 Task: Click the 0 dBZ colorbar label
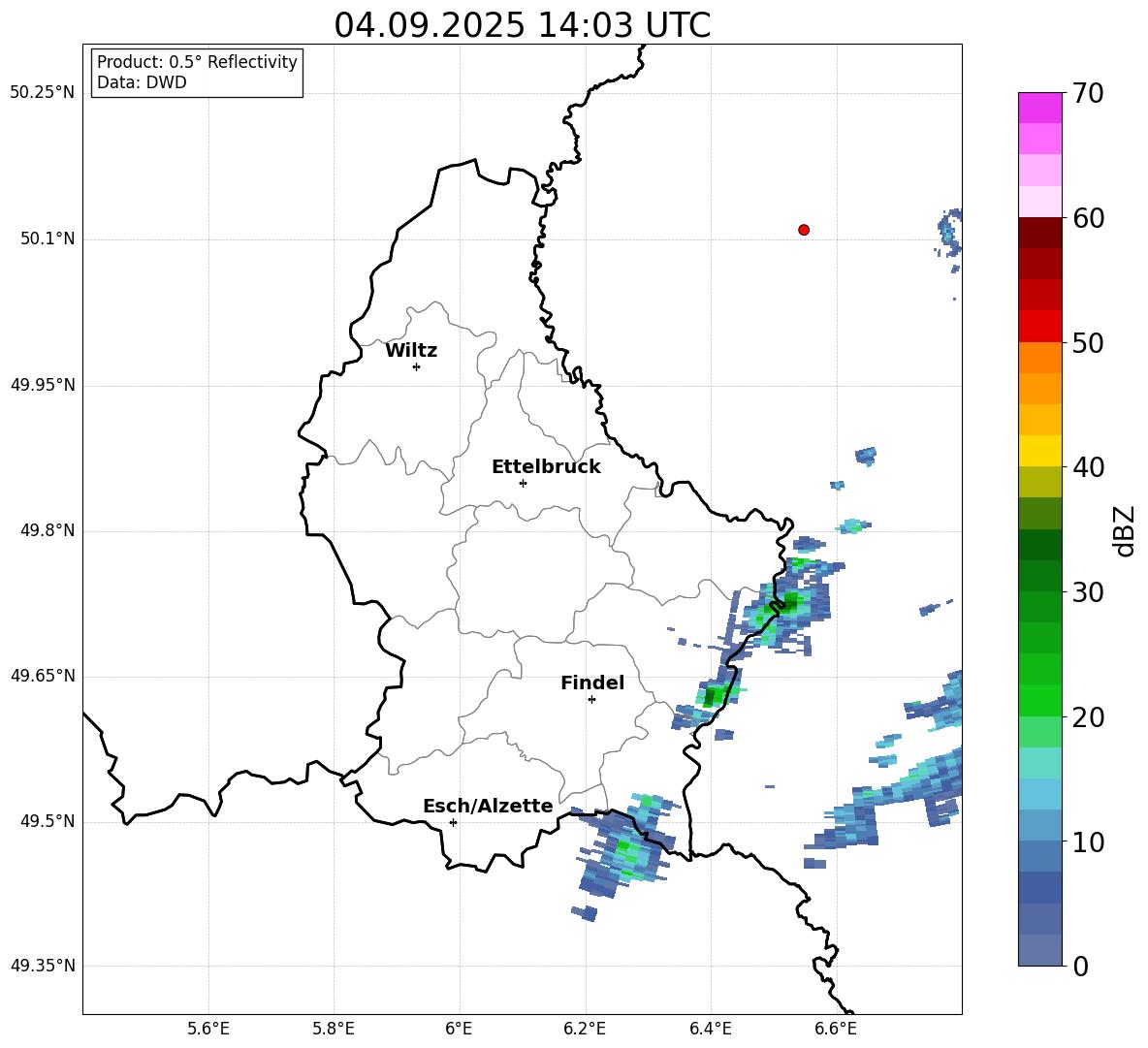coord(1080,966)
